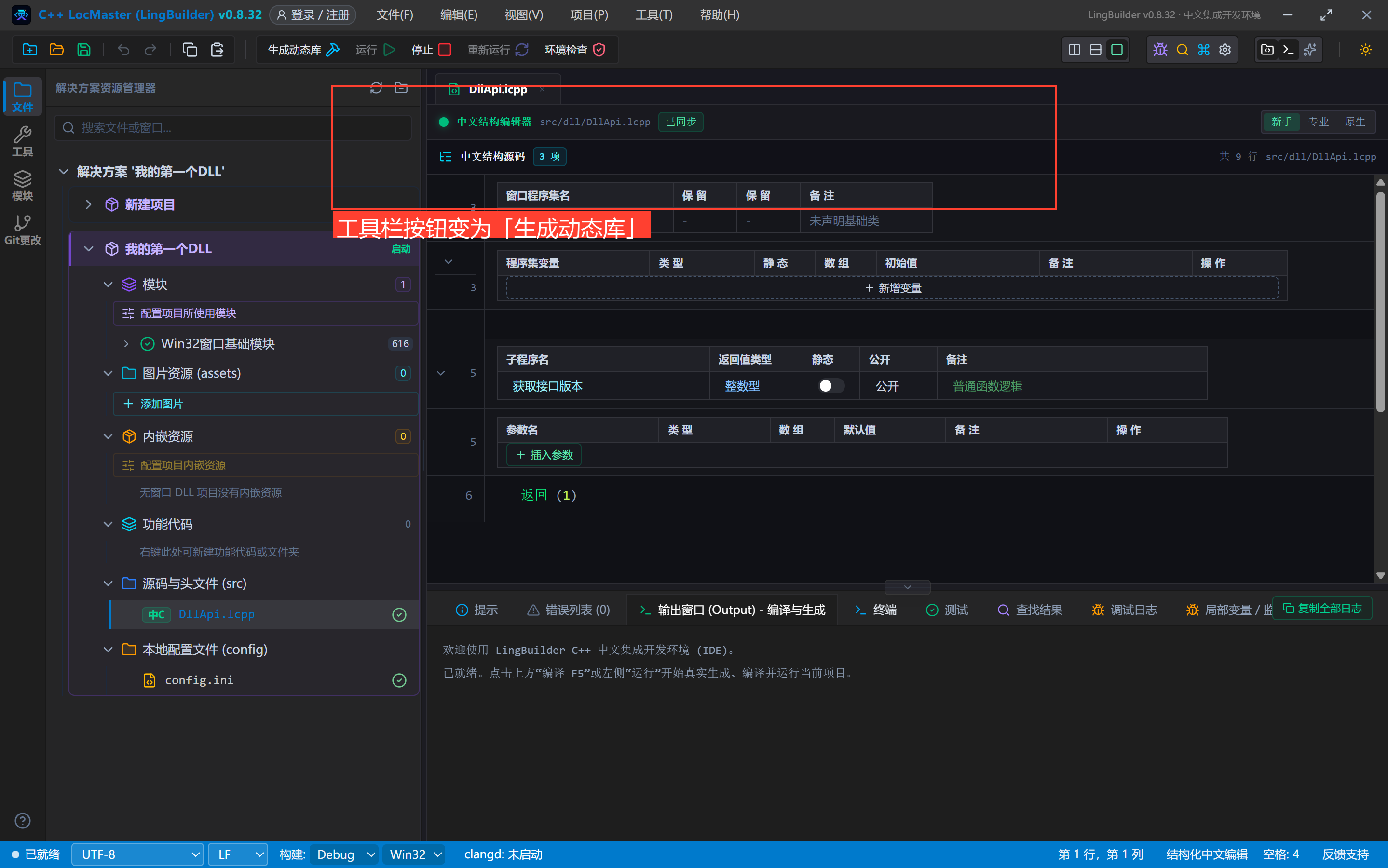Click the open folder toolbar icon

point(56,50)
